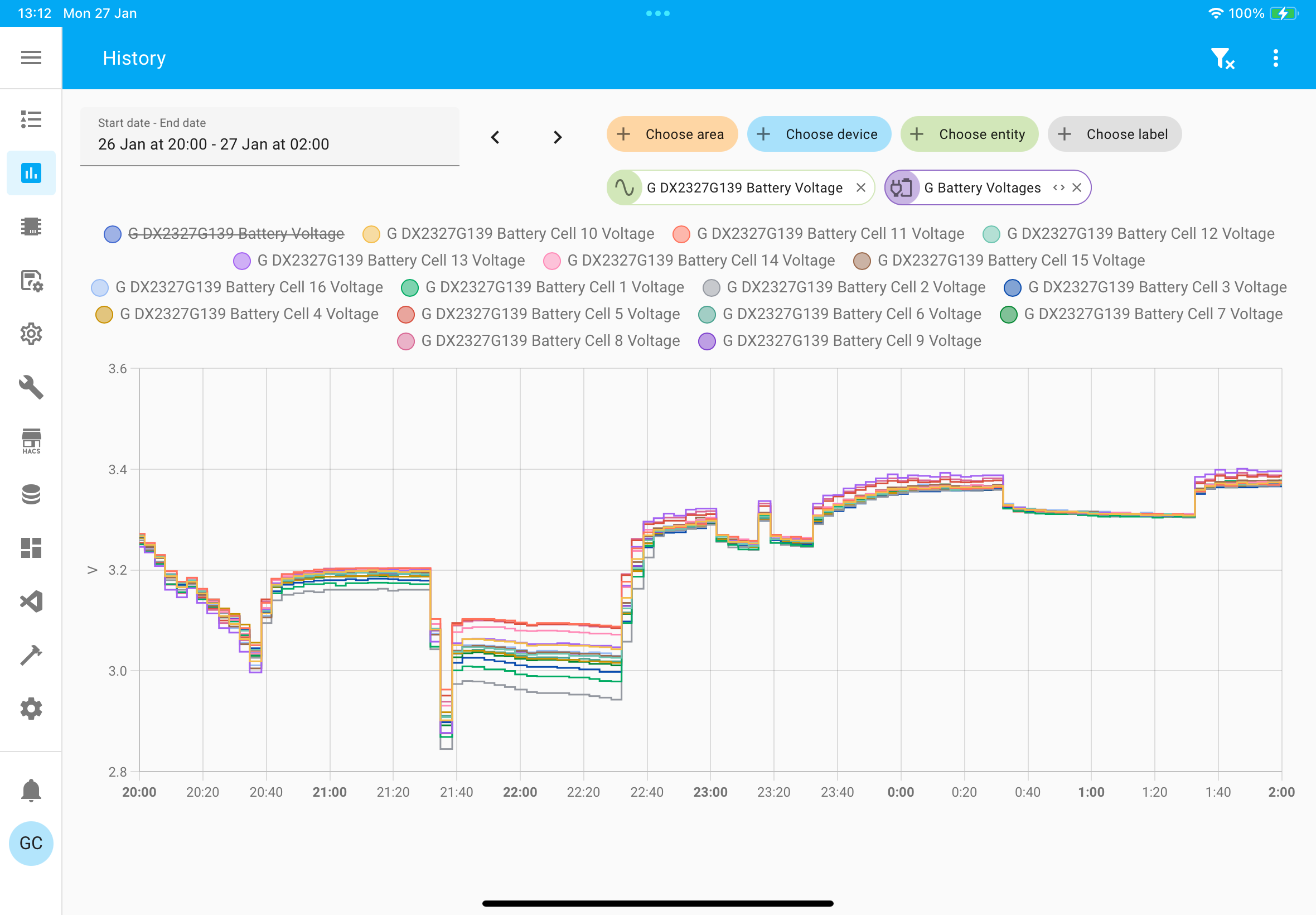
Task: Open the three-dot overflow menu
Action: tap(1275, 58)
